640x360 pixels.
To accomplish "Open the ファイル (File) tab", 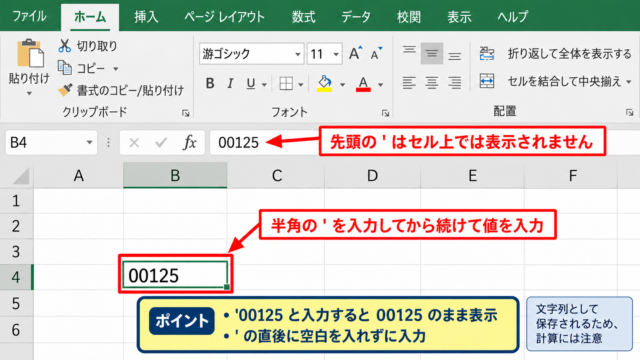I will click(x=29, y=17).
